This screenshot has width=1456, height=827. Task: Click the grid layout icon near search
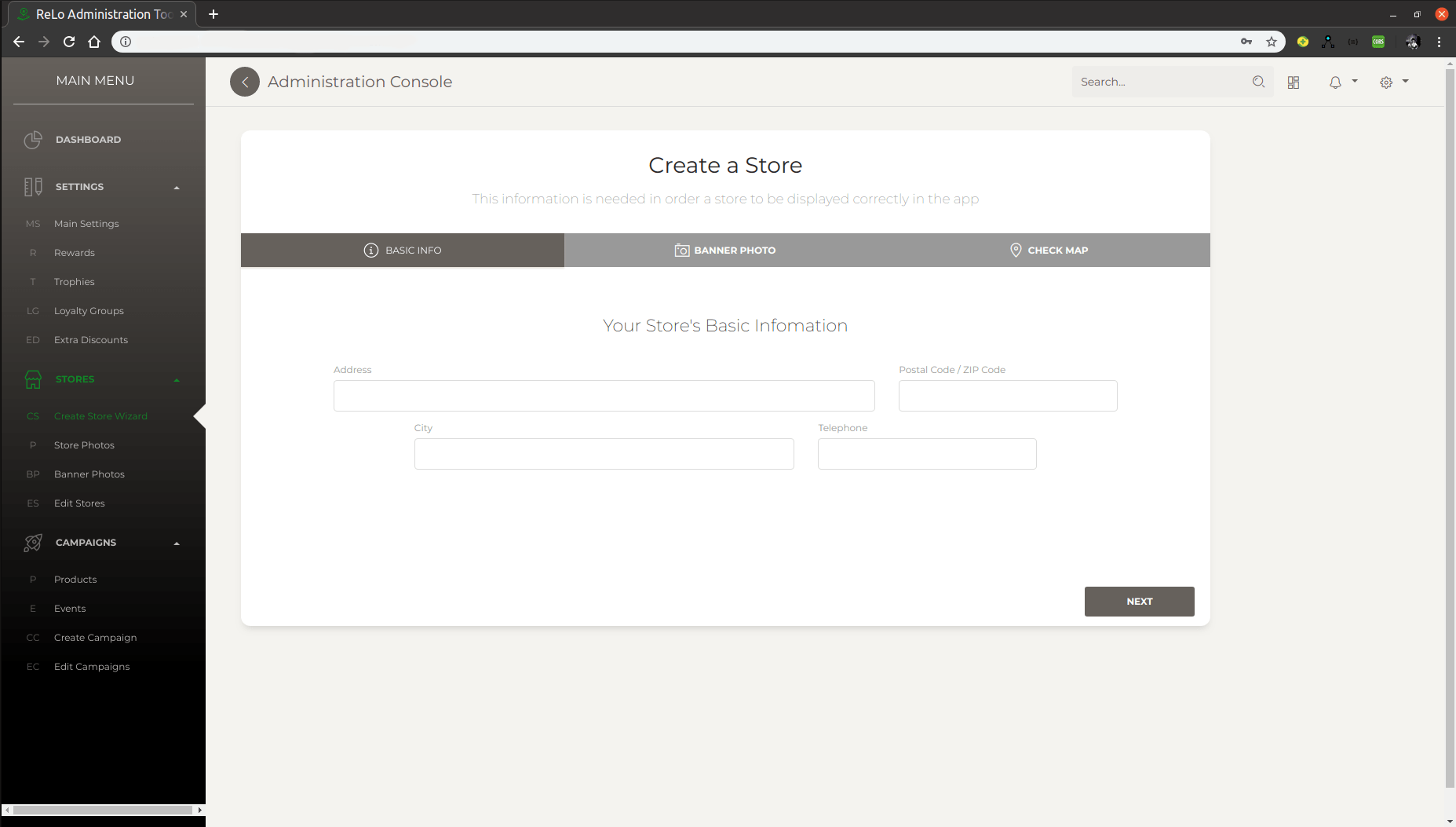coord(1294,82)
